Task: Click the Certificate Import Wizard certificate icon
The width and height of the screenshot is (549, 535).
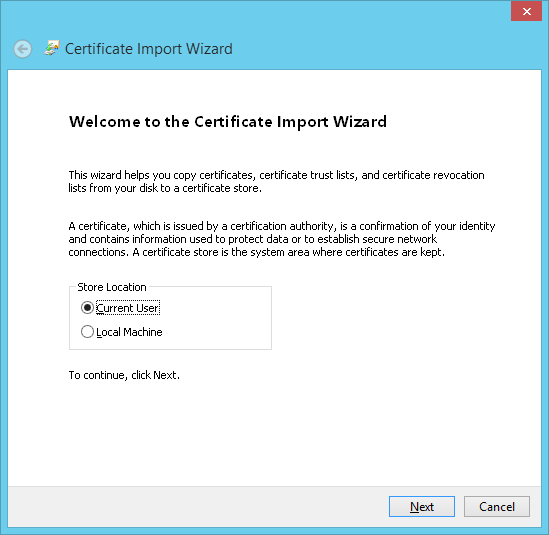Action: point(52,48)
